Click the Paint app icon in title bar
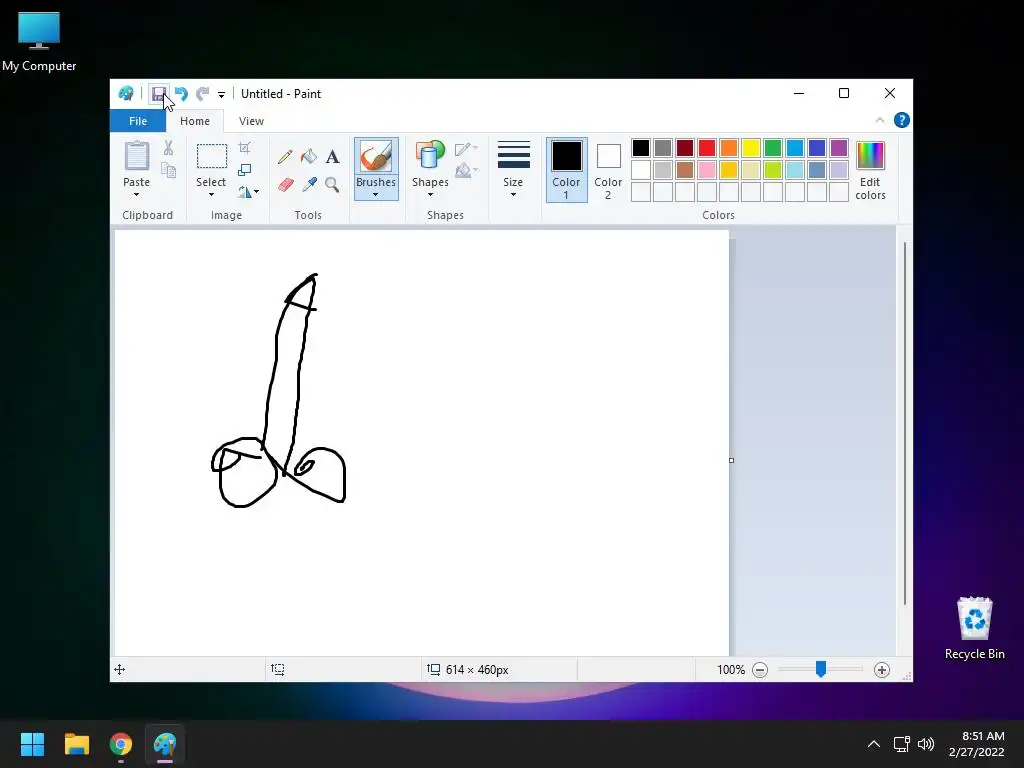 point(126,94)
